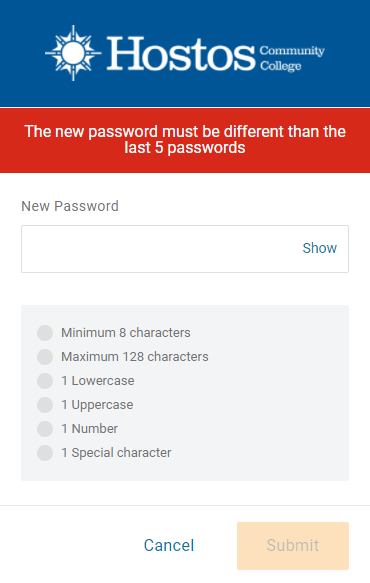370x583 pixels.
Task: Click the 1 Number requirement text
Action: pos(90,429)
